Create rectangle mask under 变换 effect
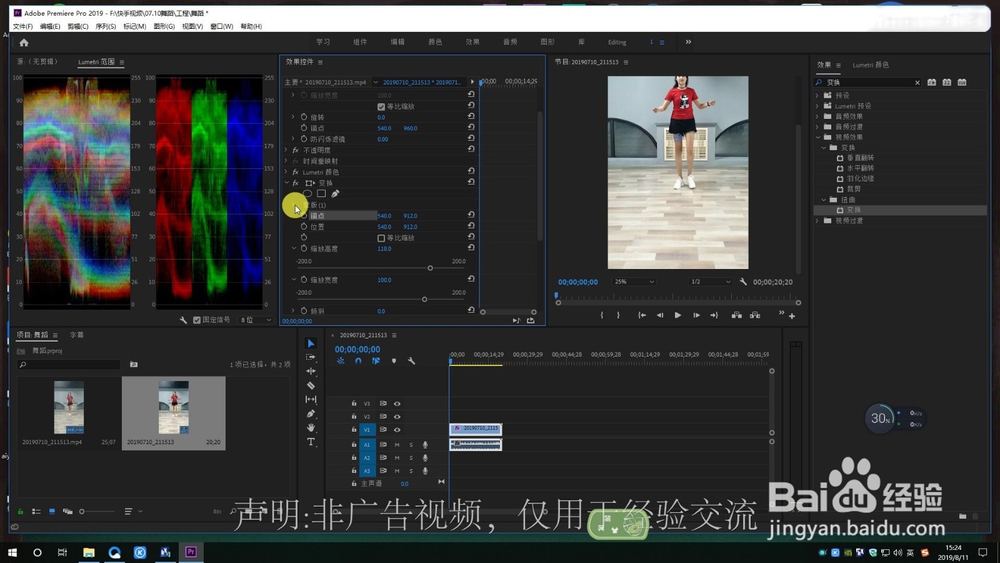1000x563 pixels. 321,194
